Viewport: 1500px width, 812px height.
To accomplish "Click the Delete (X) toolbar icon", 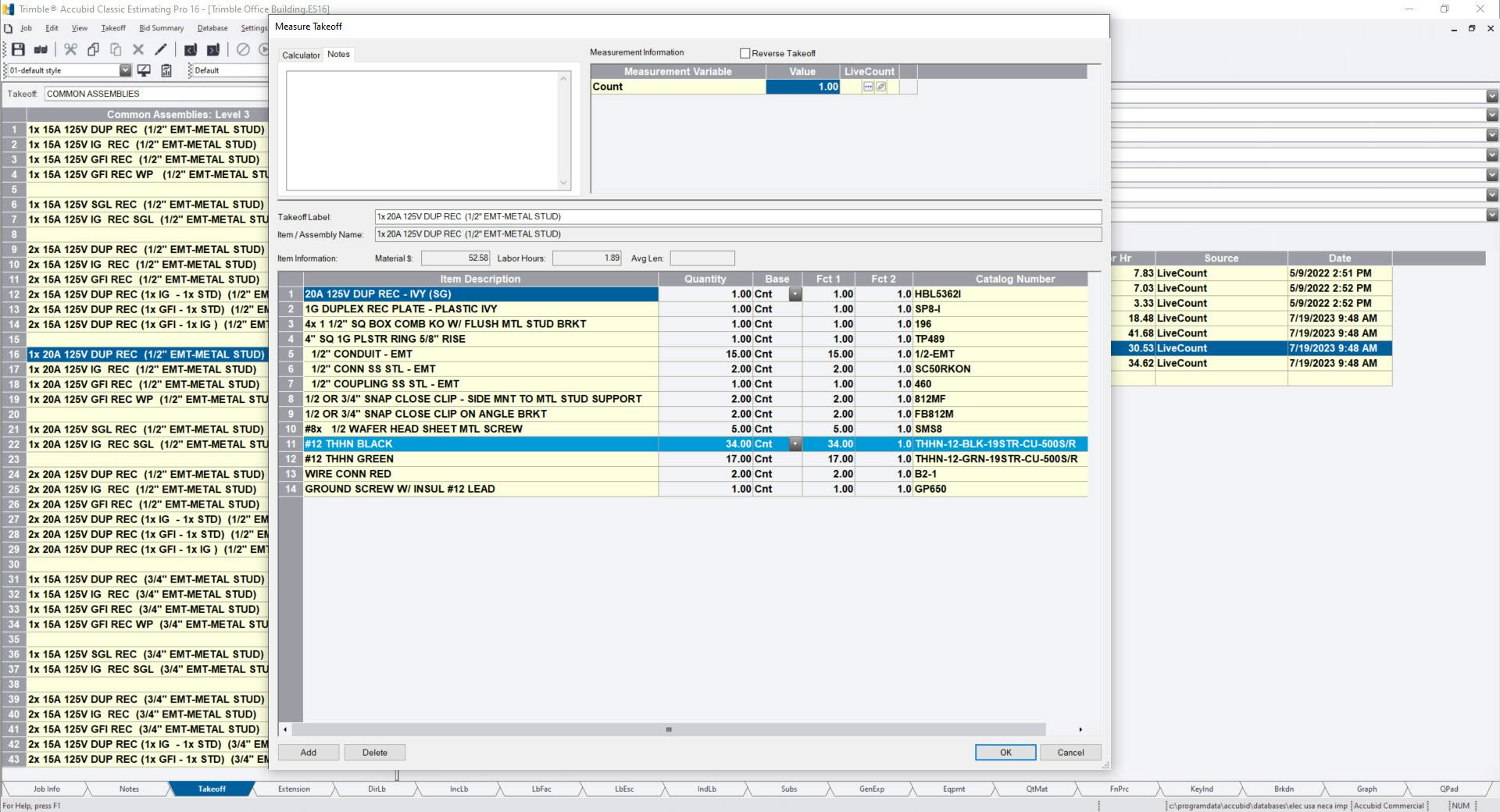I will pos(138,49).
